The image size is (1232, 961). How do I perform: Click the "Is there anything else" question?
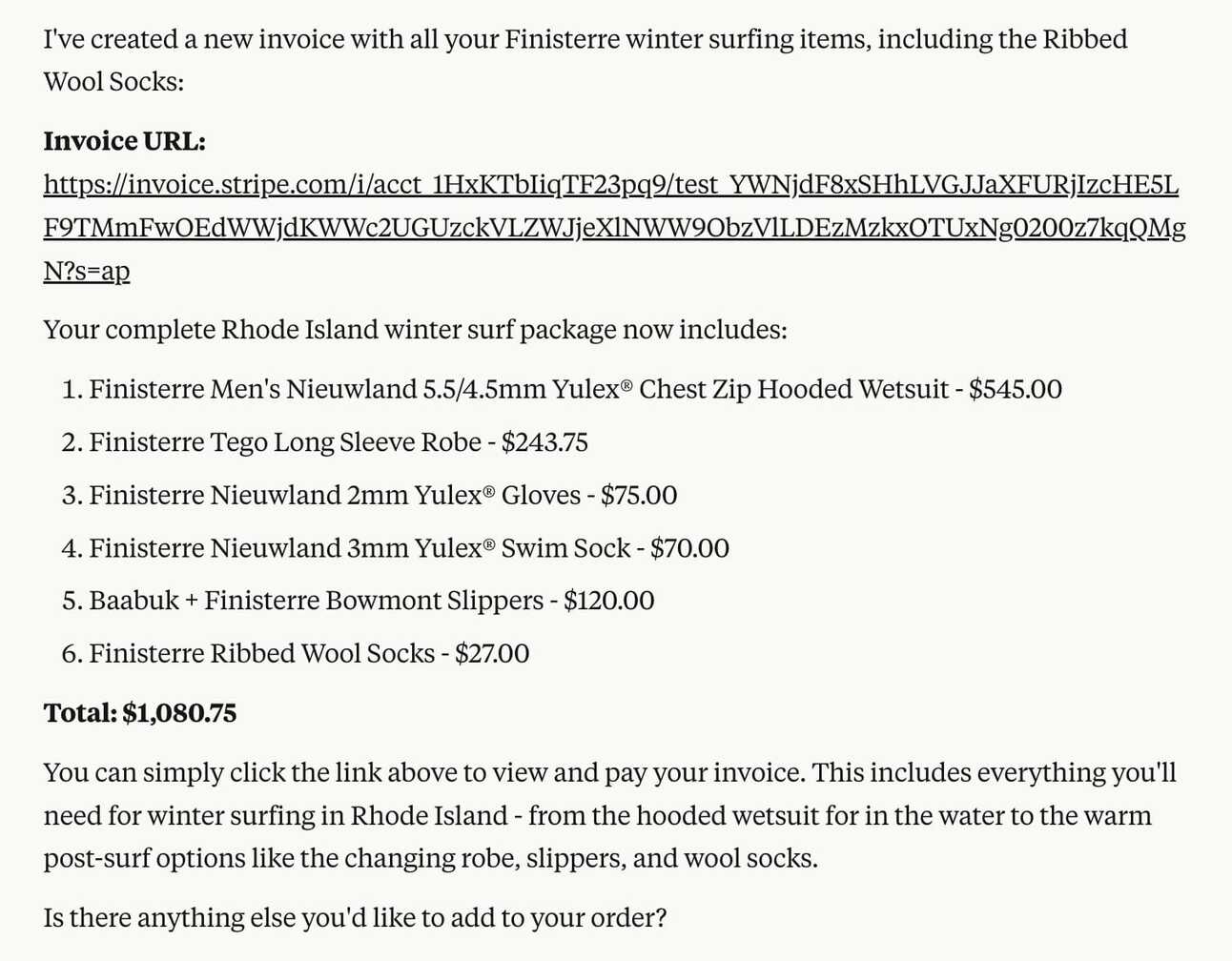pyautogui.click(x=355, y=918)
